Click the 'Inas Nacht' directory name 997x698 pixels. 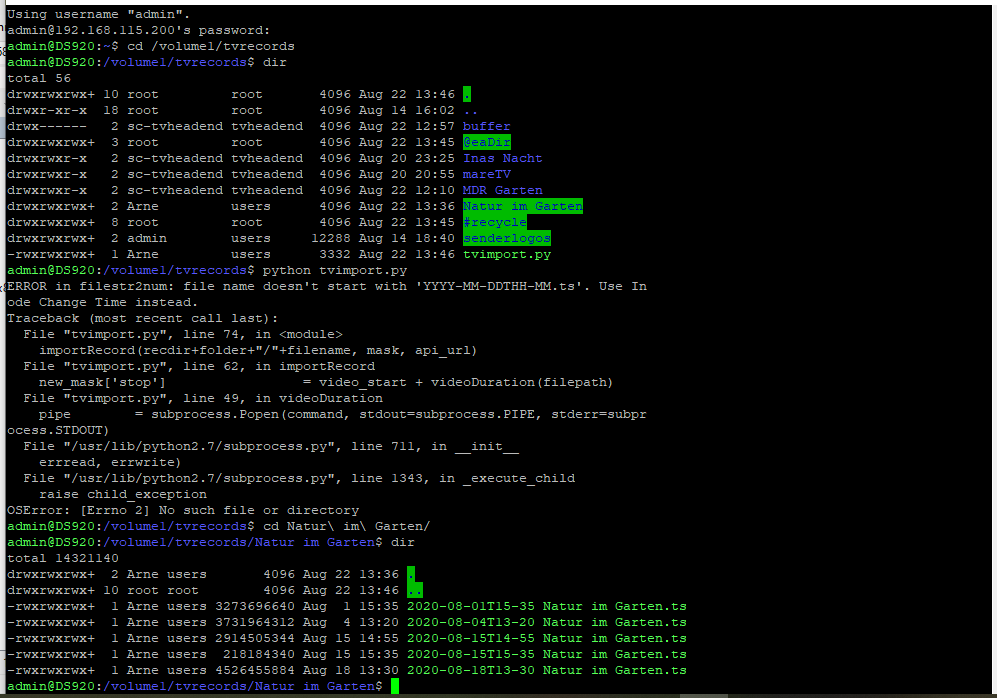502,158
